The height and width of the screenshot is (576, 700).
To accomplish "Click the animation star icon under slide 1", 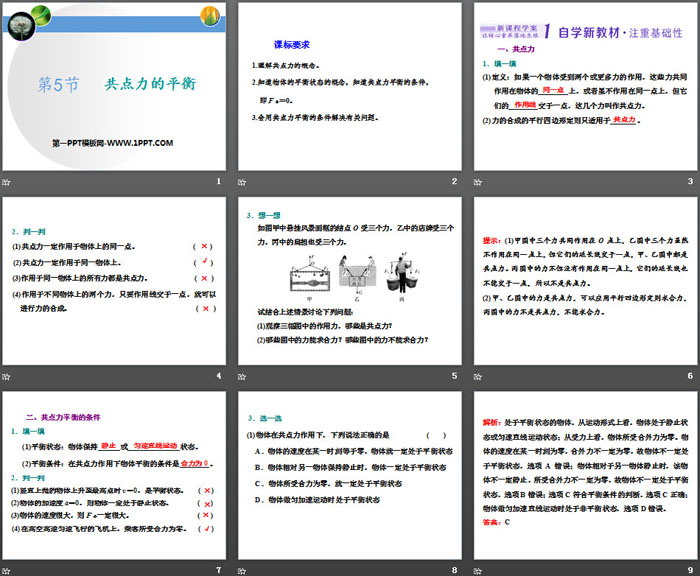I will point(8,181).
